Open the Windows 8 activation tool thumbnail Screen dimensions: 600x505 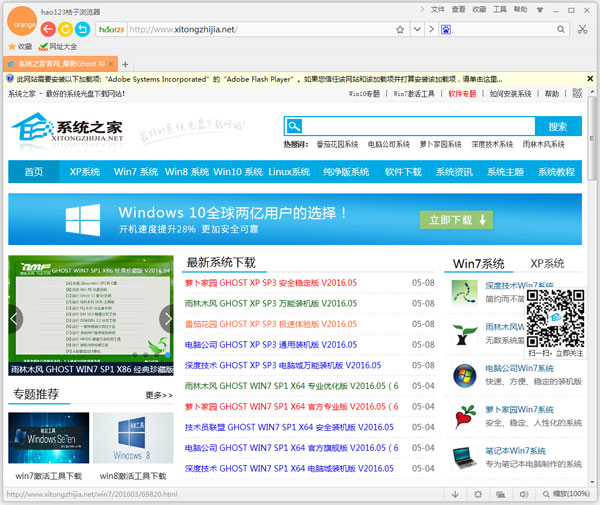point(133,438)
